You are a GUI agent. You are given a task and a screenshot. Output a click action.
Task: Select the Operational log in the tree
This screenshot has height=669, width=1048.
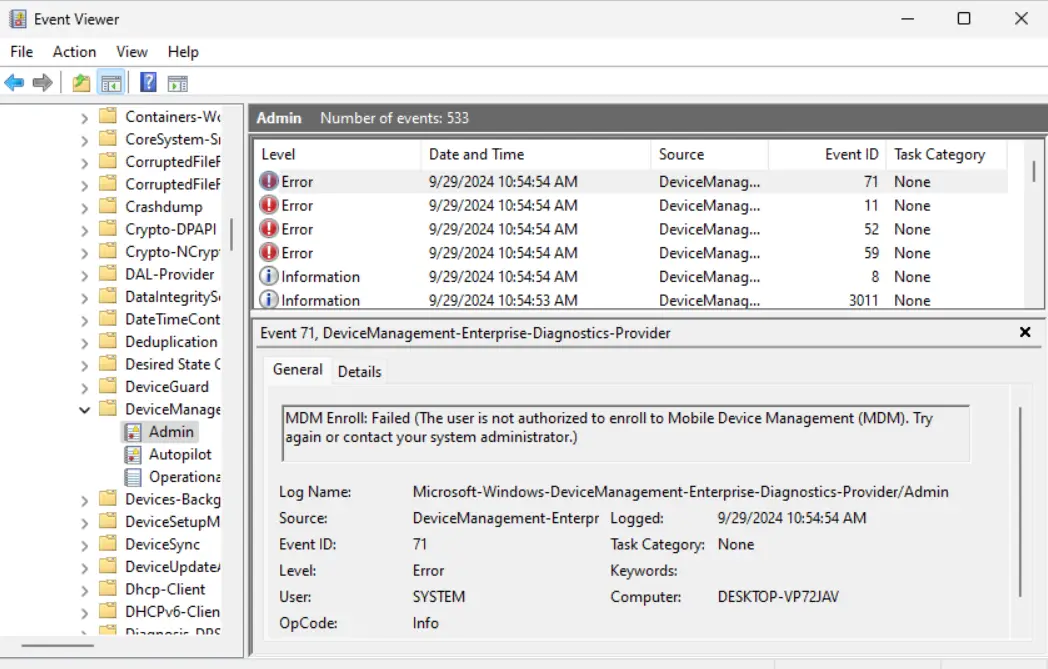click(184, 477)
